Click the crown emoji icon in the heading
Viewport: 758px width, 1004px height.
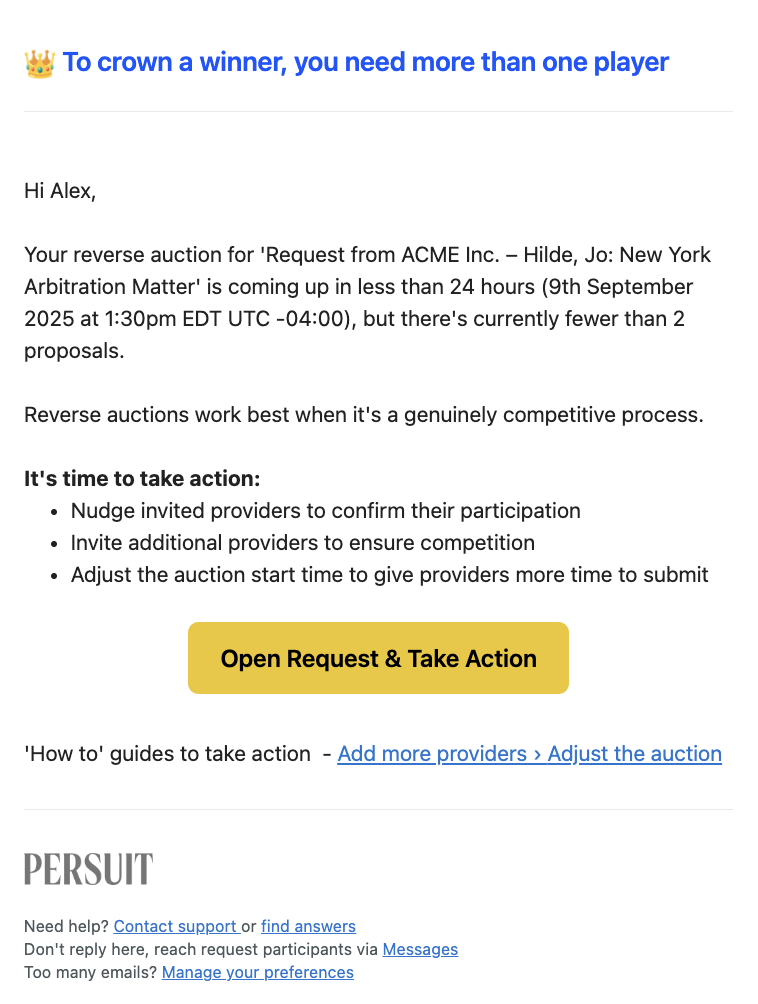pos(40,63)
